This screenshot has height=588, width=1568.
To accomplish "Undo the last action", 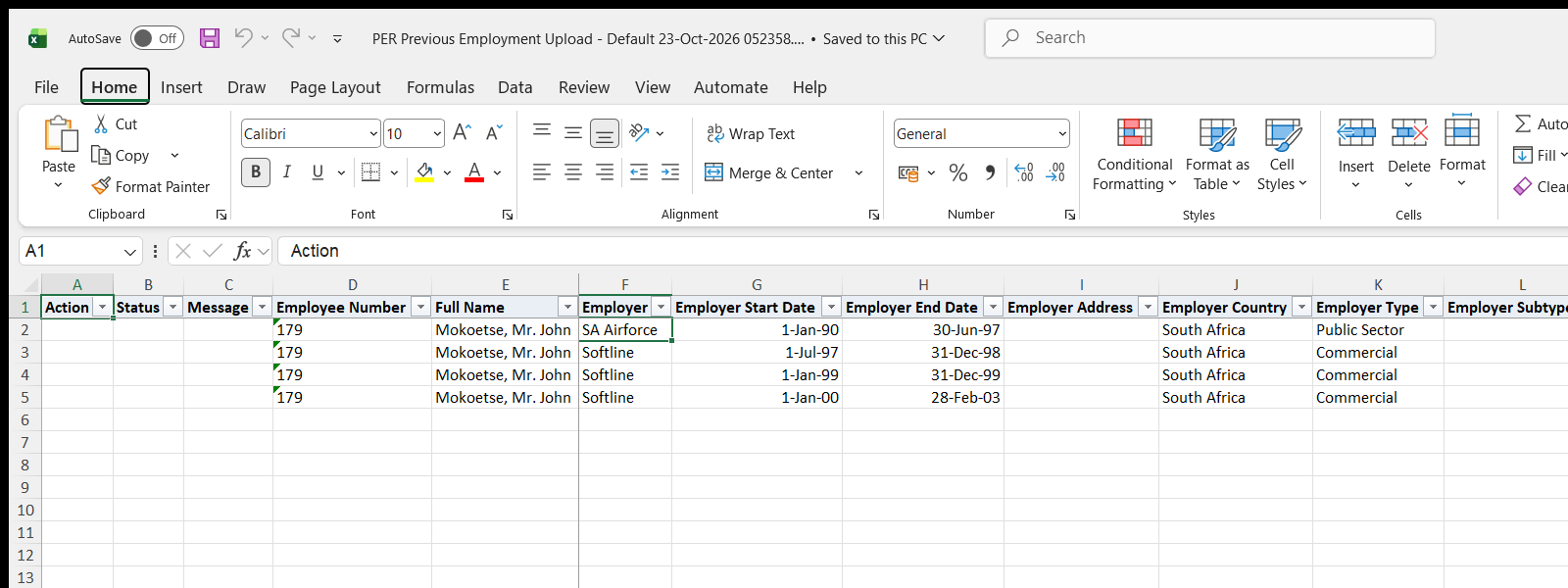I will pos(243,38).
